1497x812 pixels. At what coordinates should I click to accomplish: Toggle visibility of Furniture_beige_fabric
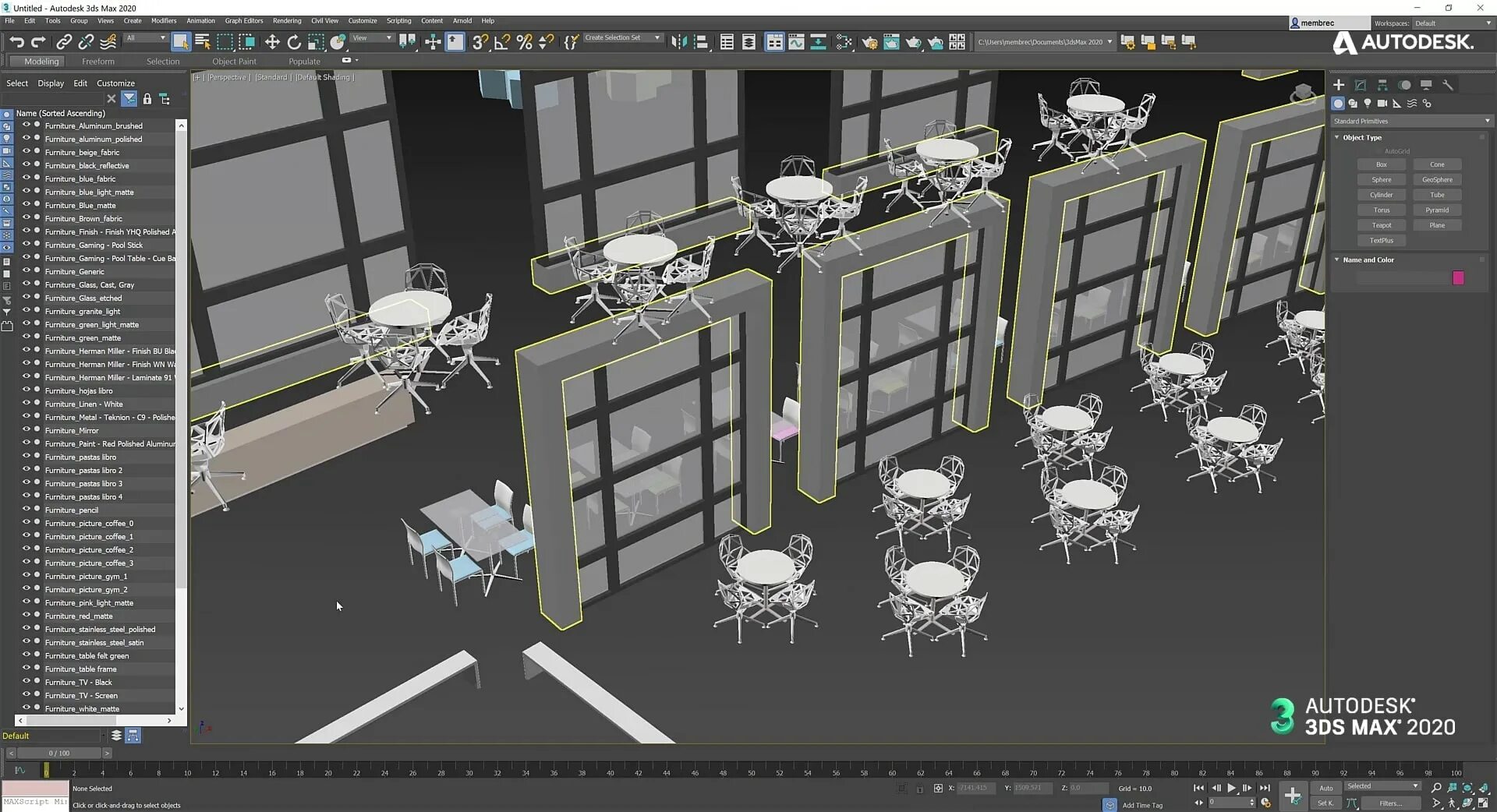[26, 151]
